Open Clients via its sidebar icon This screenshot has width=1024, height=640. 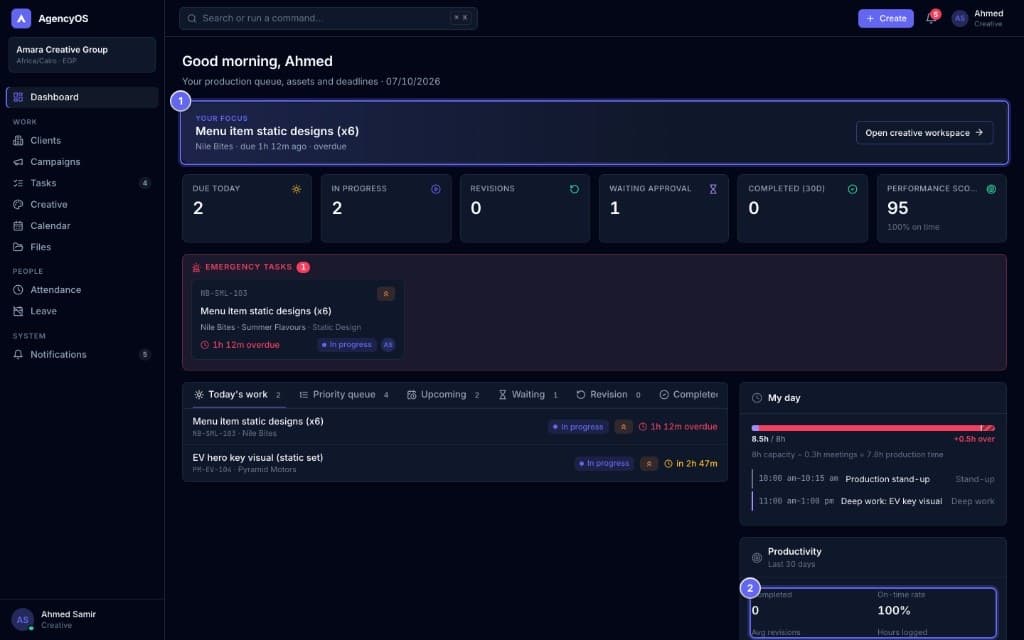18,140
